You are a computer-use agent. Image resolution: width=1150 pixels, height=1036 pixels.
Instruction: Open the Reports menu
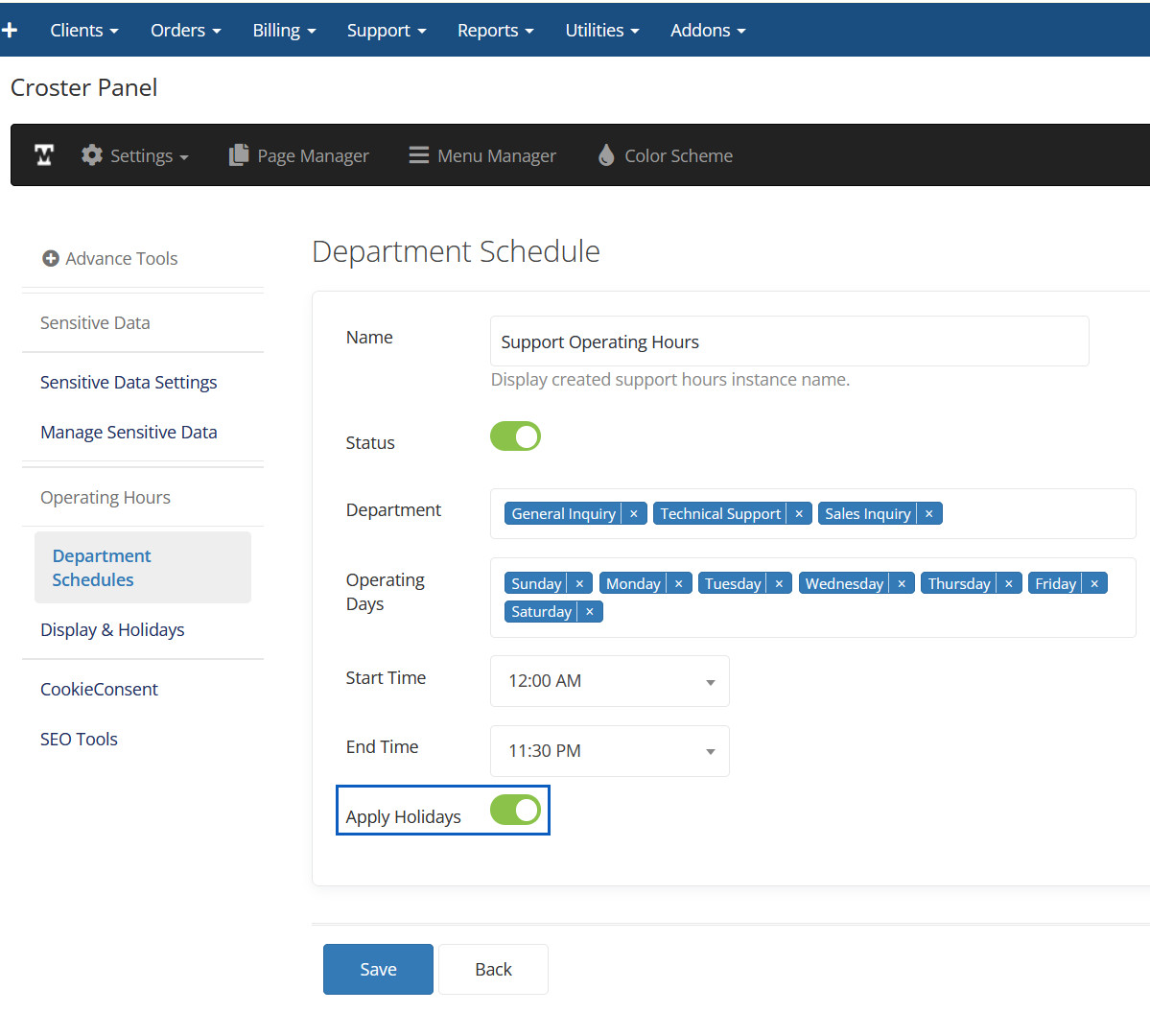tap(495, 30)
